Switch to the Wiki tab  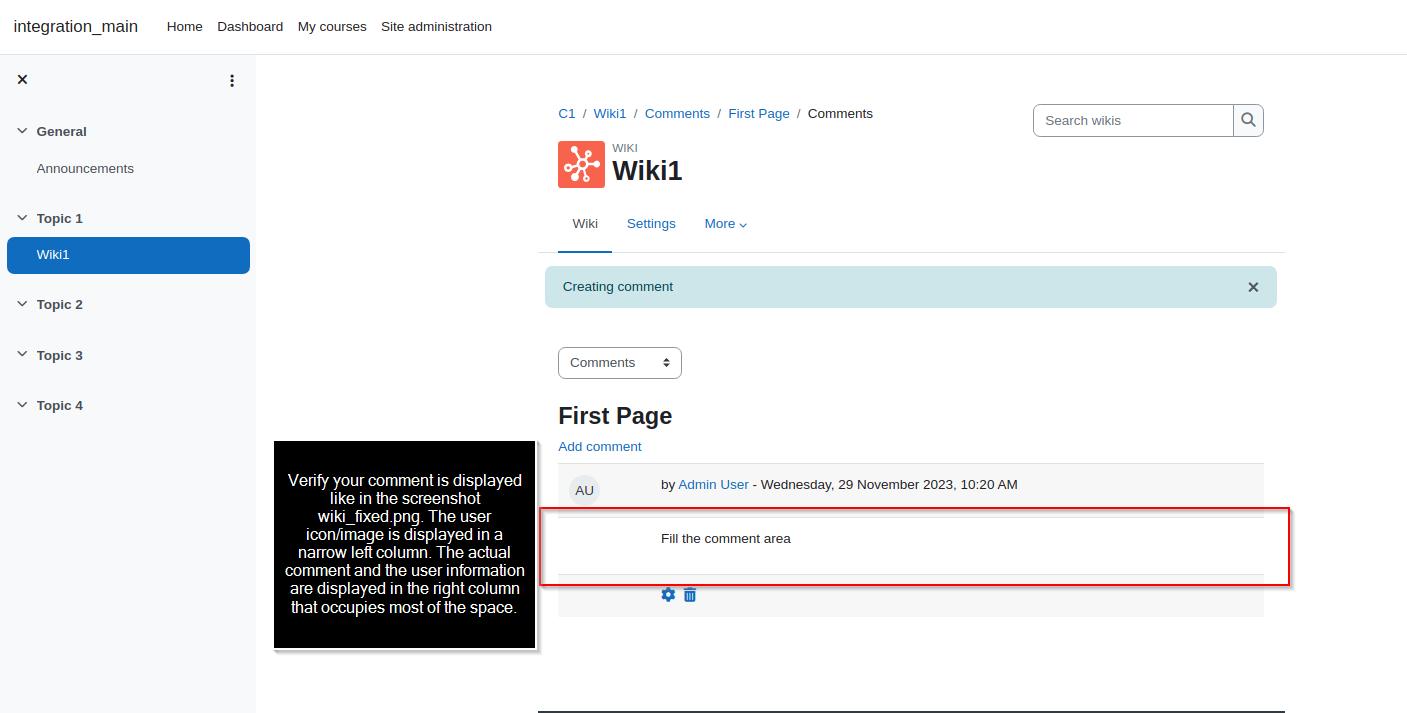click(585, 224)
